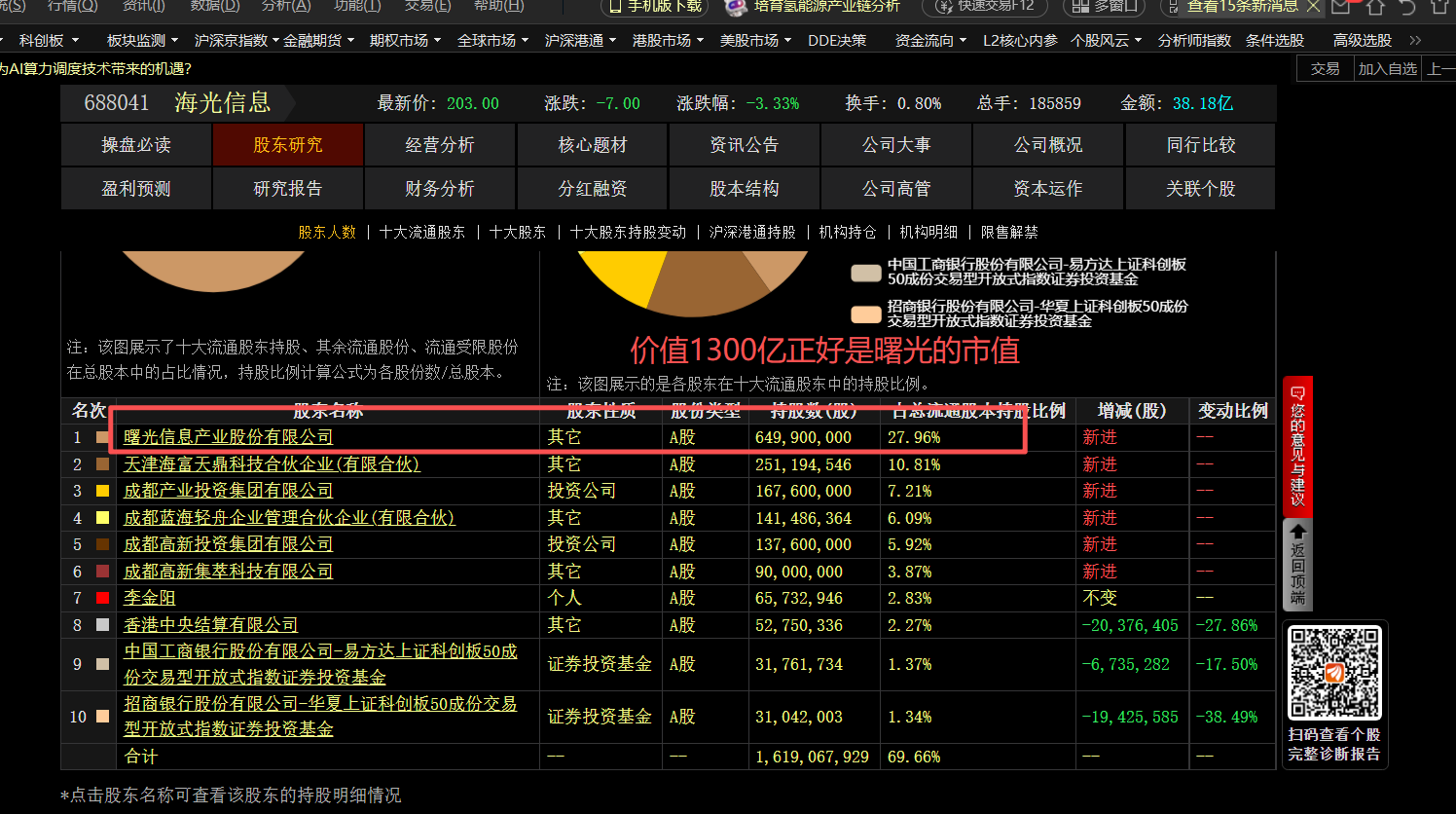Open the 研究报告 tab

(288, 189)
